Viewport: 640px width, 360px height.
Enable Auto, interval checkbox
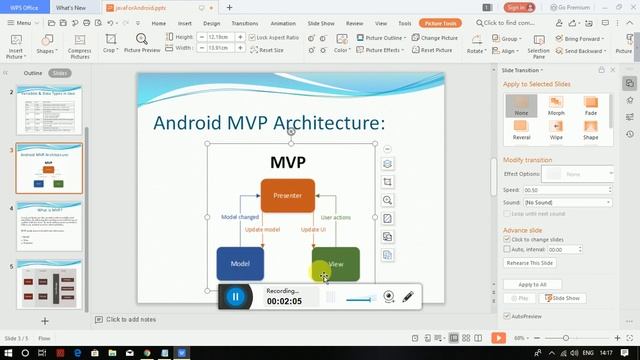pos(507,249)
